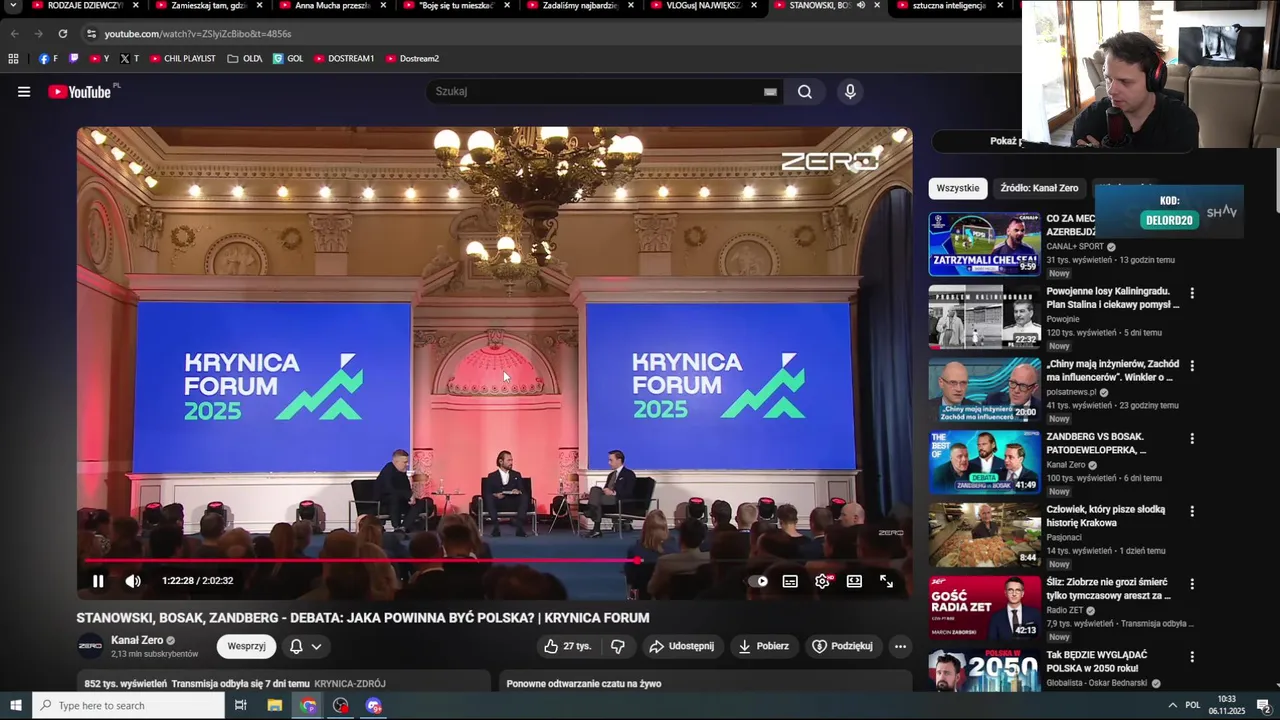Open Ponowne odtwarzanie czatu na żywo panel
The width and height of the screenshot is (1280, 720).
tap(705, 683)
